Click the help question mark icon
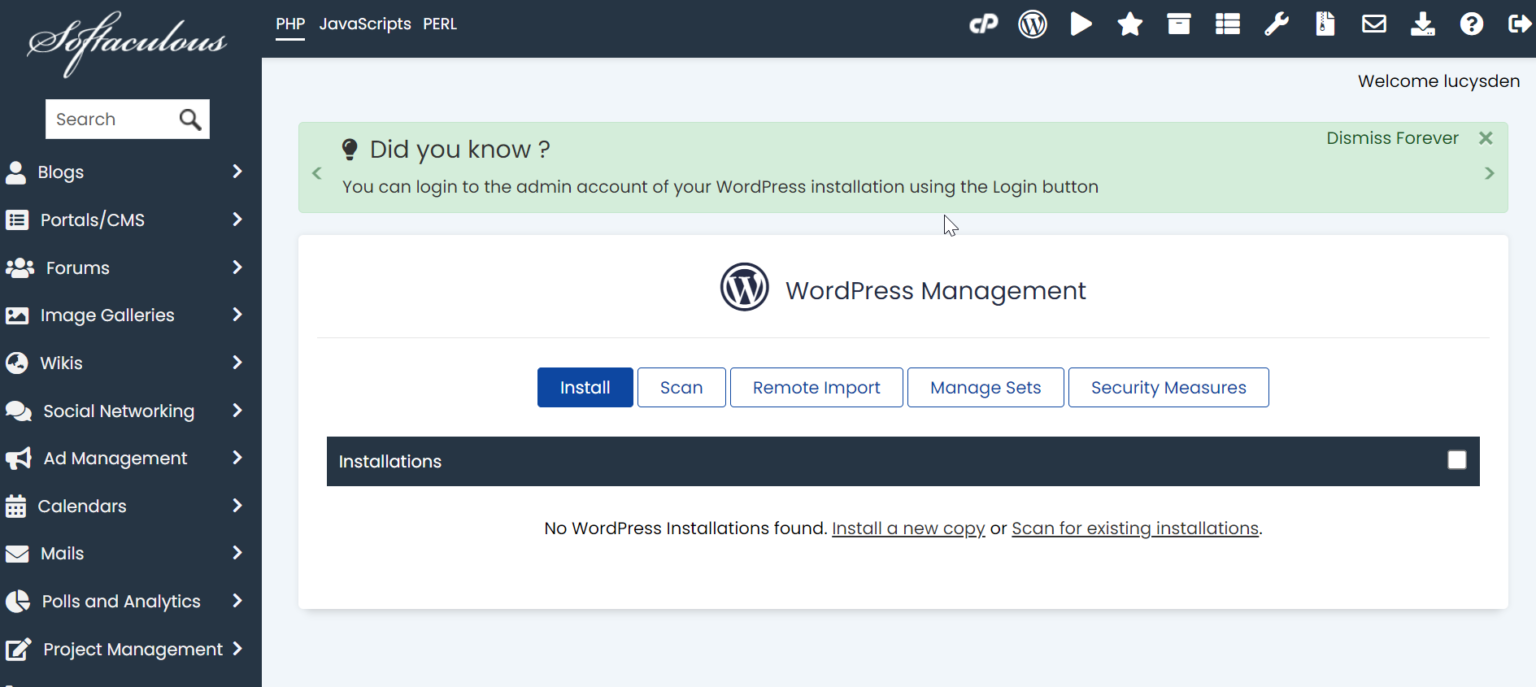 tap(1471, 25)
